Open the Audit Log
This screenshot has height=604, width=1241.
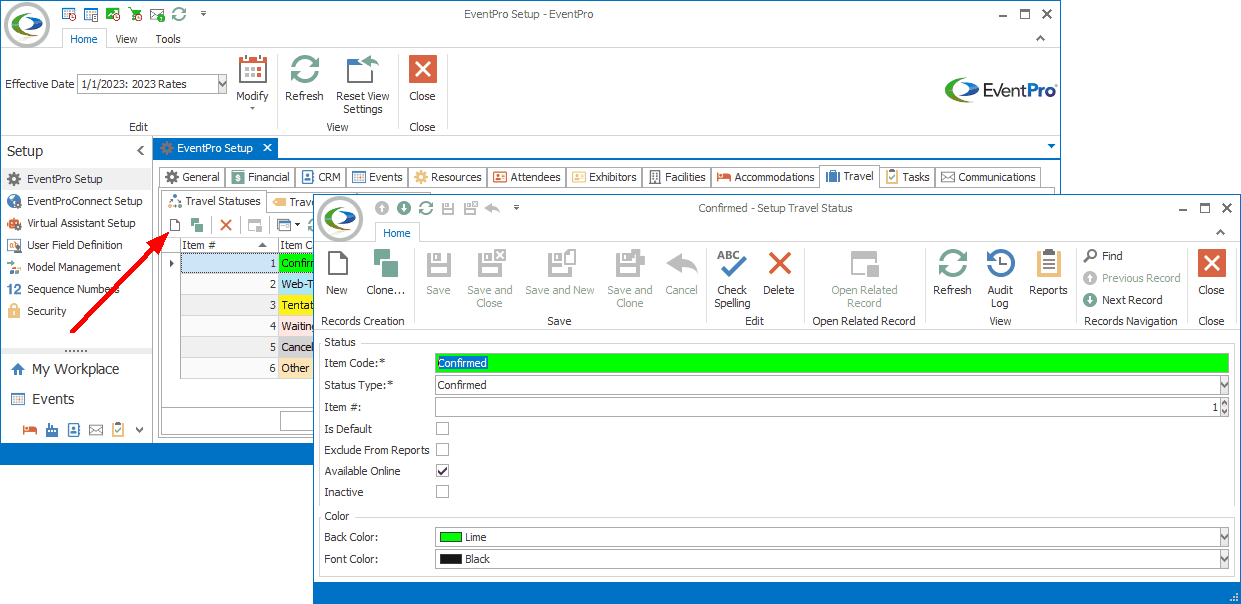[1000, 280]
